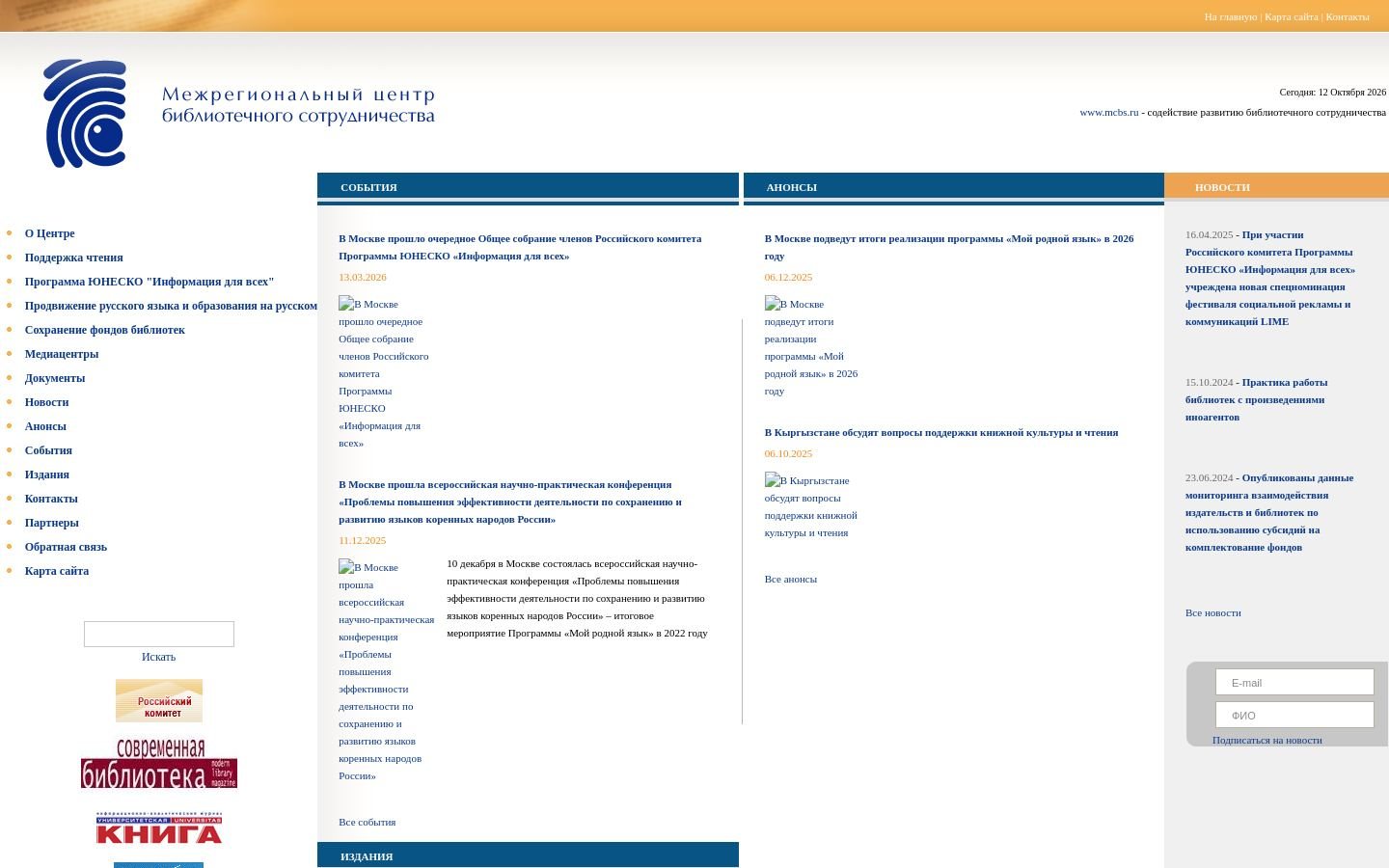Screen dimensions: 1389x868
Task: Open Контакты link in the top bar
Action: click(1348, 16)
